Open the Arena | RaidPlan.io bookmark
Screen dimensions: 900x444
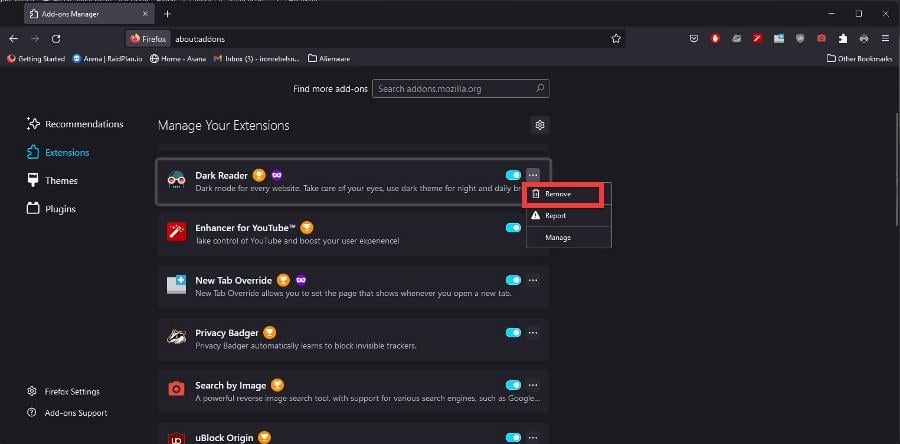coord(107,59)
